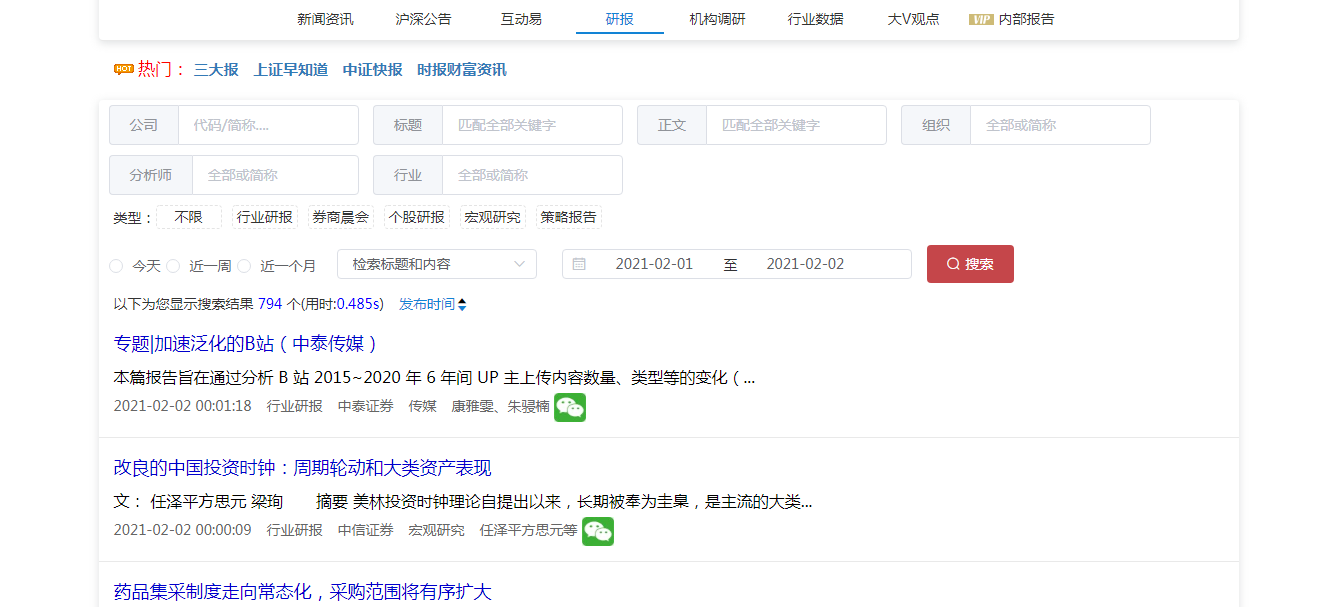This screenshot has height=607, width=1327.
Task: Select the 个股研报 type filter
Action: coord(416,217)
